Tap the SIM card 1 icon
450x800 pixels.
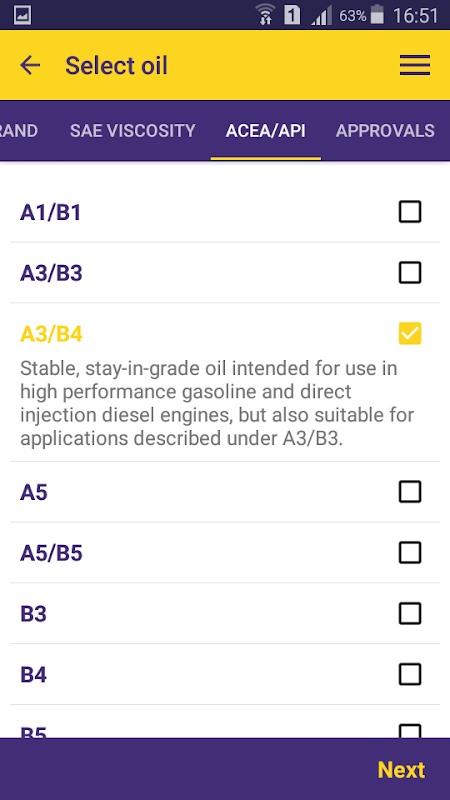[292, 15]
